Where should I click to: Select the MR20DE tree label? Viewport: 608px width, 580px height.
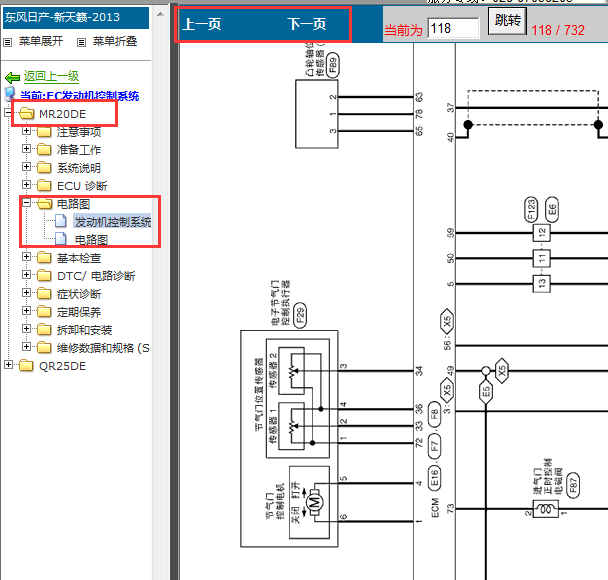62,114
